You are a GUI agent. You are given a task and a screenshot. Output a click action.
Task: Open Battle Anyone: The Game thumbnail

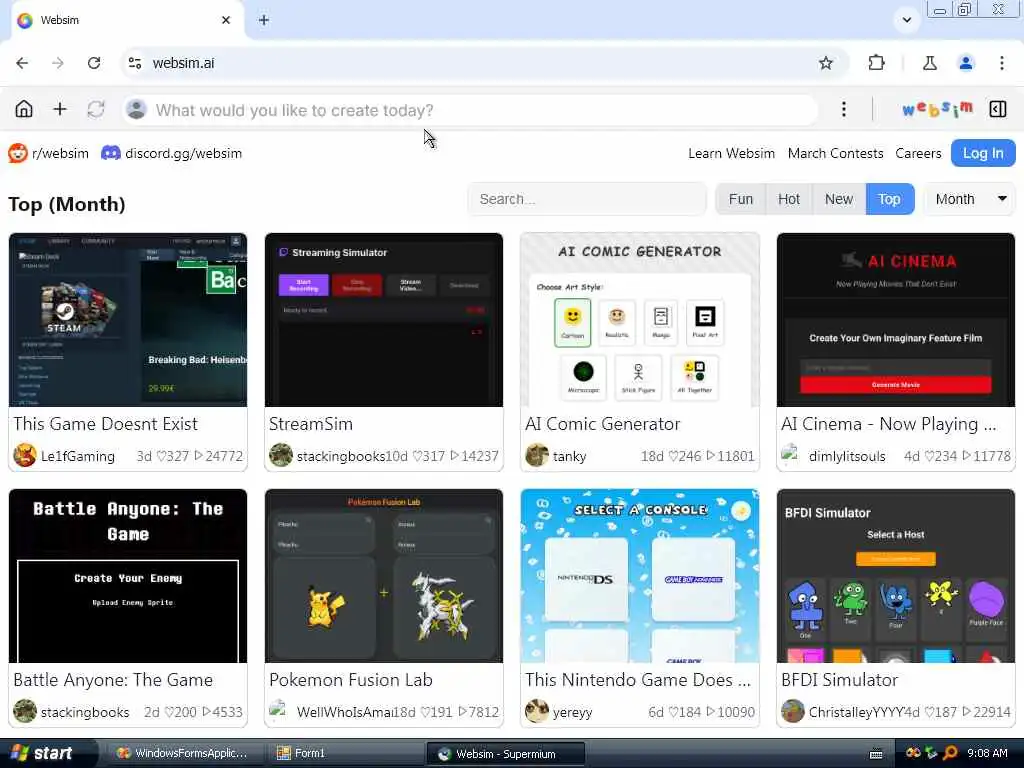(128, 575)
